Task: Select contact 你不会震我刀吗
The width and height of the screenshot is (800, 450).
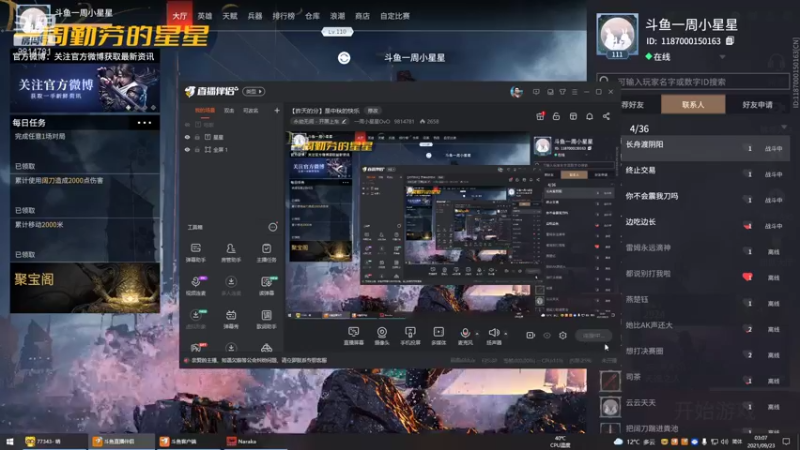Action: (706, 199)
